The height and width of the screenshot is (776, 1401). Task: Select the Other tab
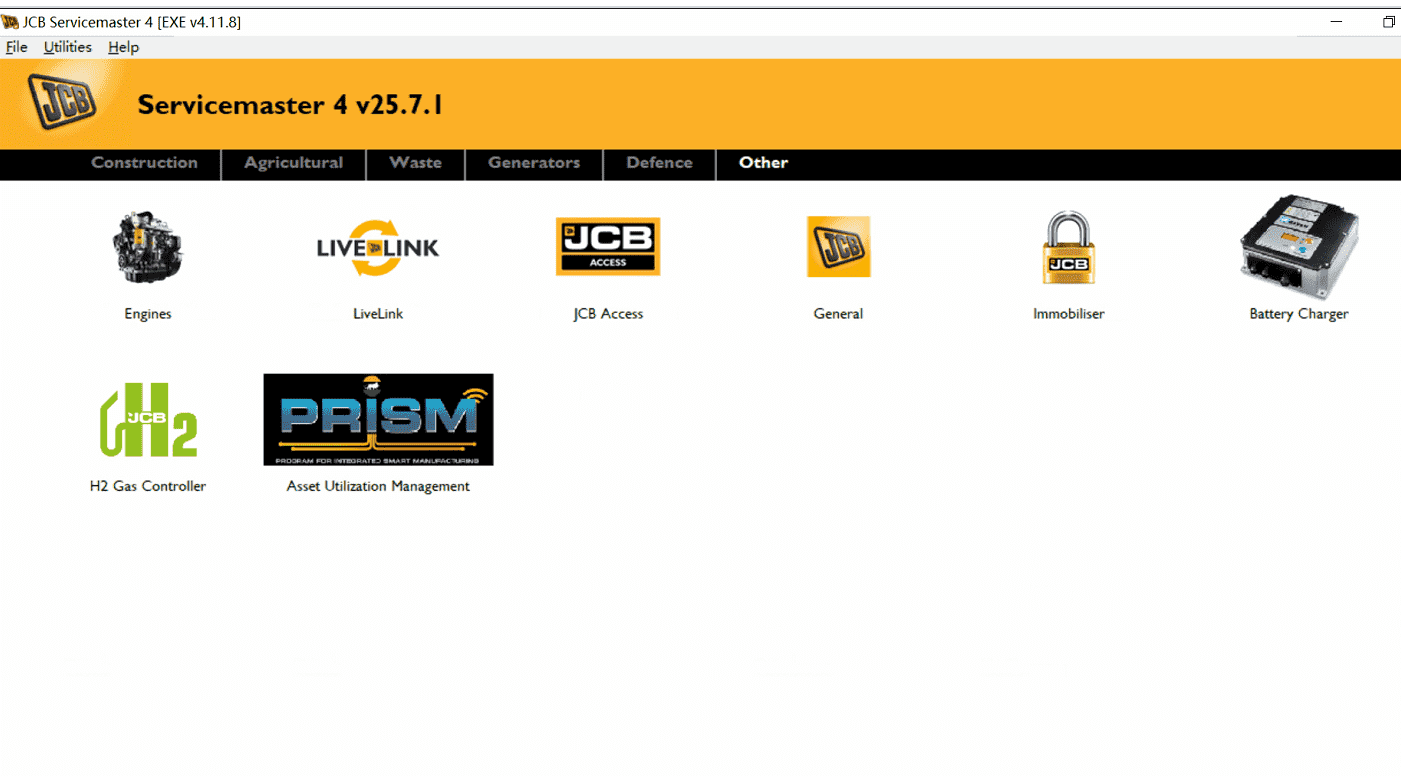(x=763, y=163)
